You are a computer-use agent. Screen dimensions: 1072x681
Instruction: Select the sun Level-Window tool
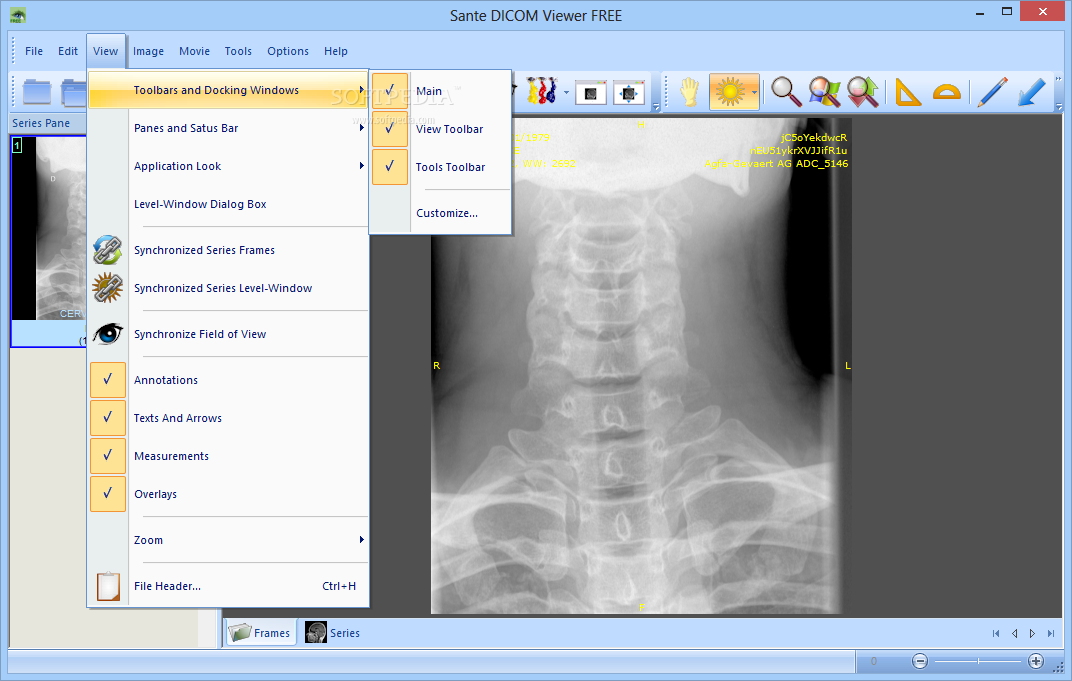[x=729, y=92]
